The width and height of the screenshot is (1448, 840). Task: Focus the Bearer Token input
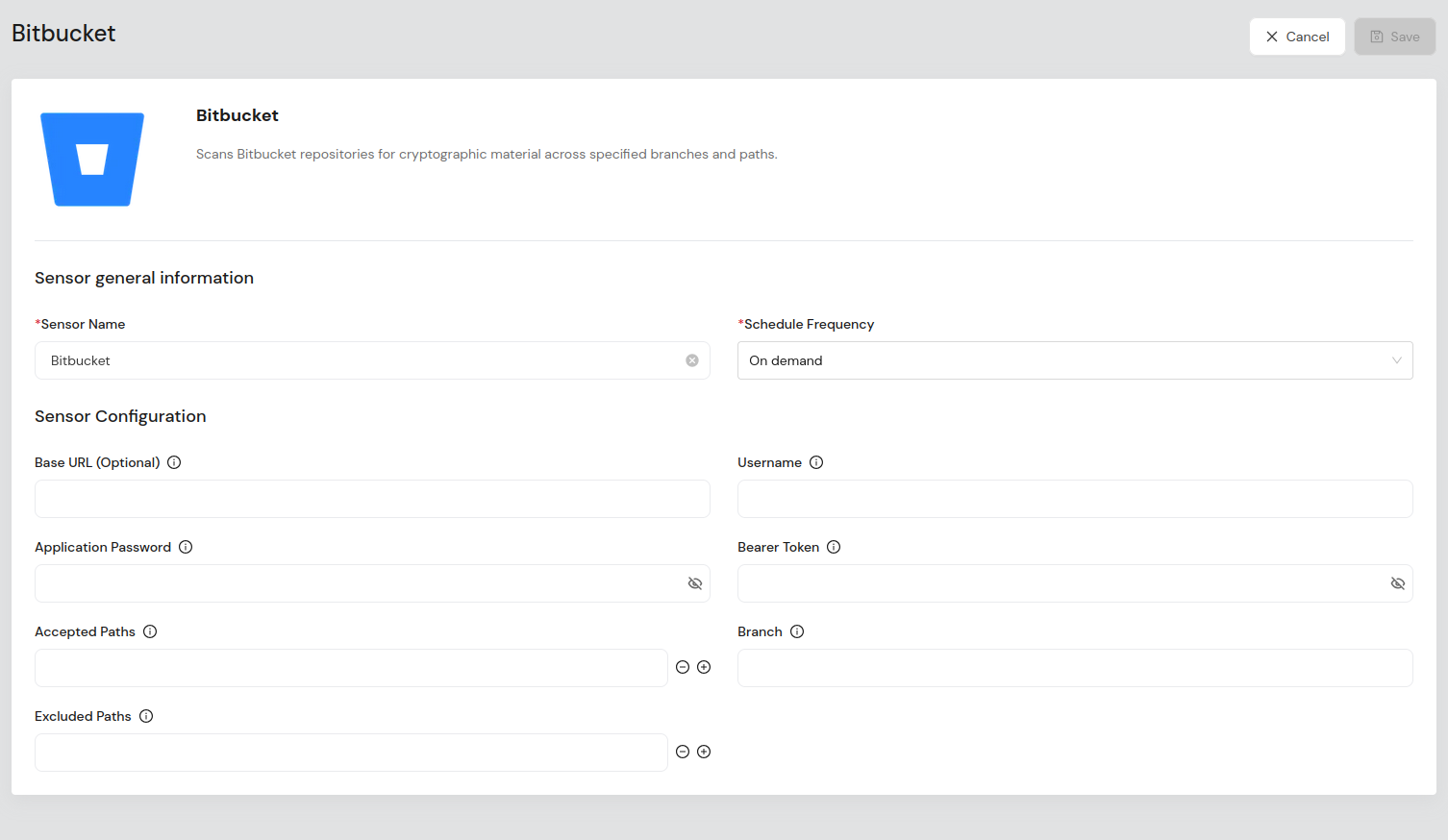pyautogui.click(x=1075, y=583)
